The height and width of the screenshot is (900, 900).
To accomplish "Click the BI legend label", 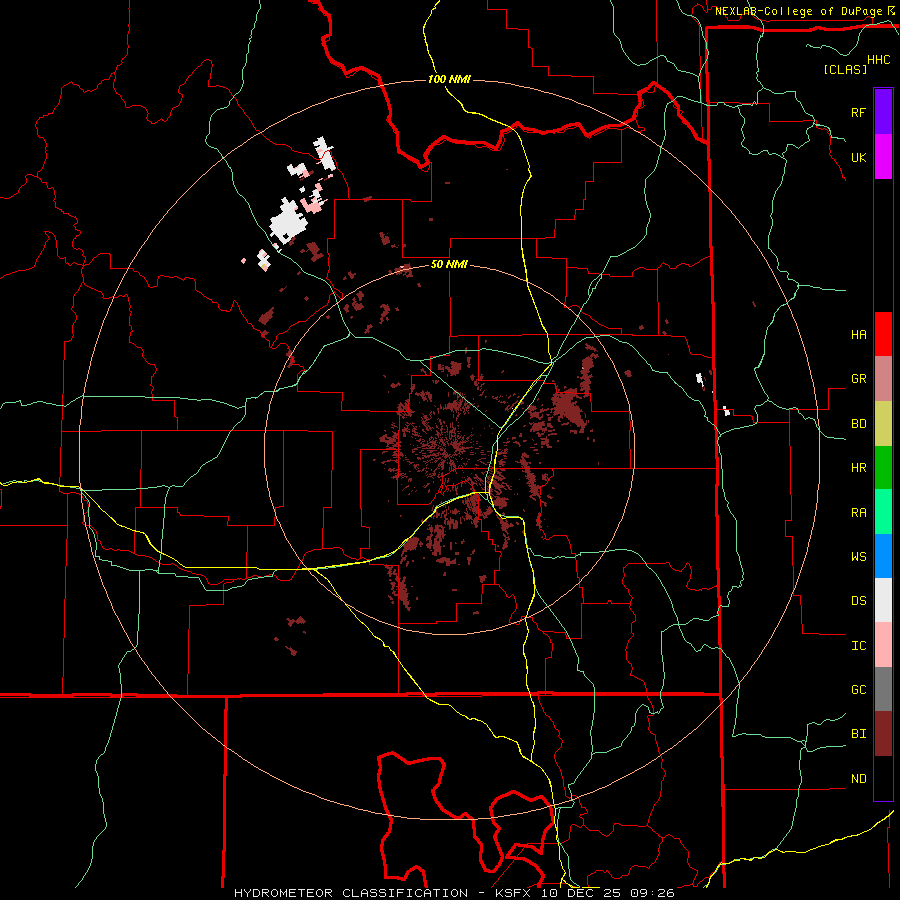I will click(x=858, y=734).
